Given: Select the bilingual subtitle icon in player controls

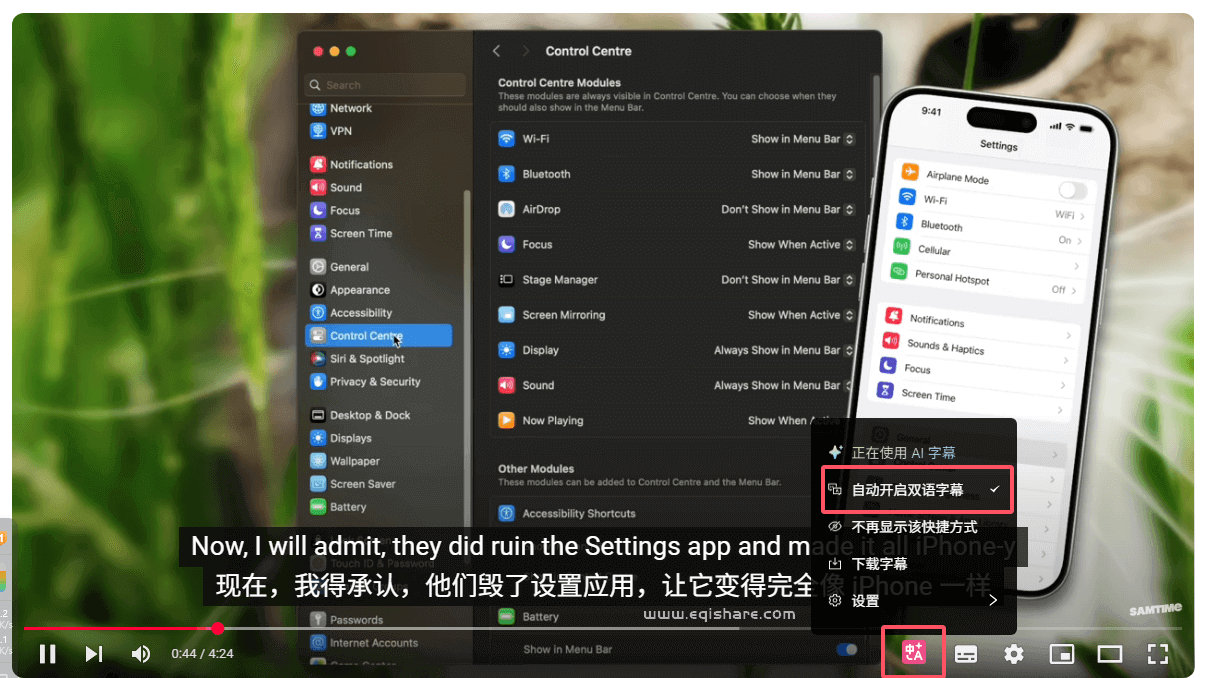Looking at the screenshot, I should (x=913, y=653).
